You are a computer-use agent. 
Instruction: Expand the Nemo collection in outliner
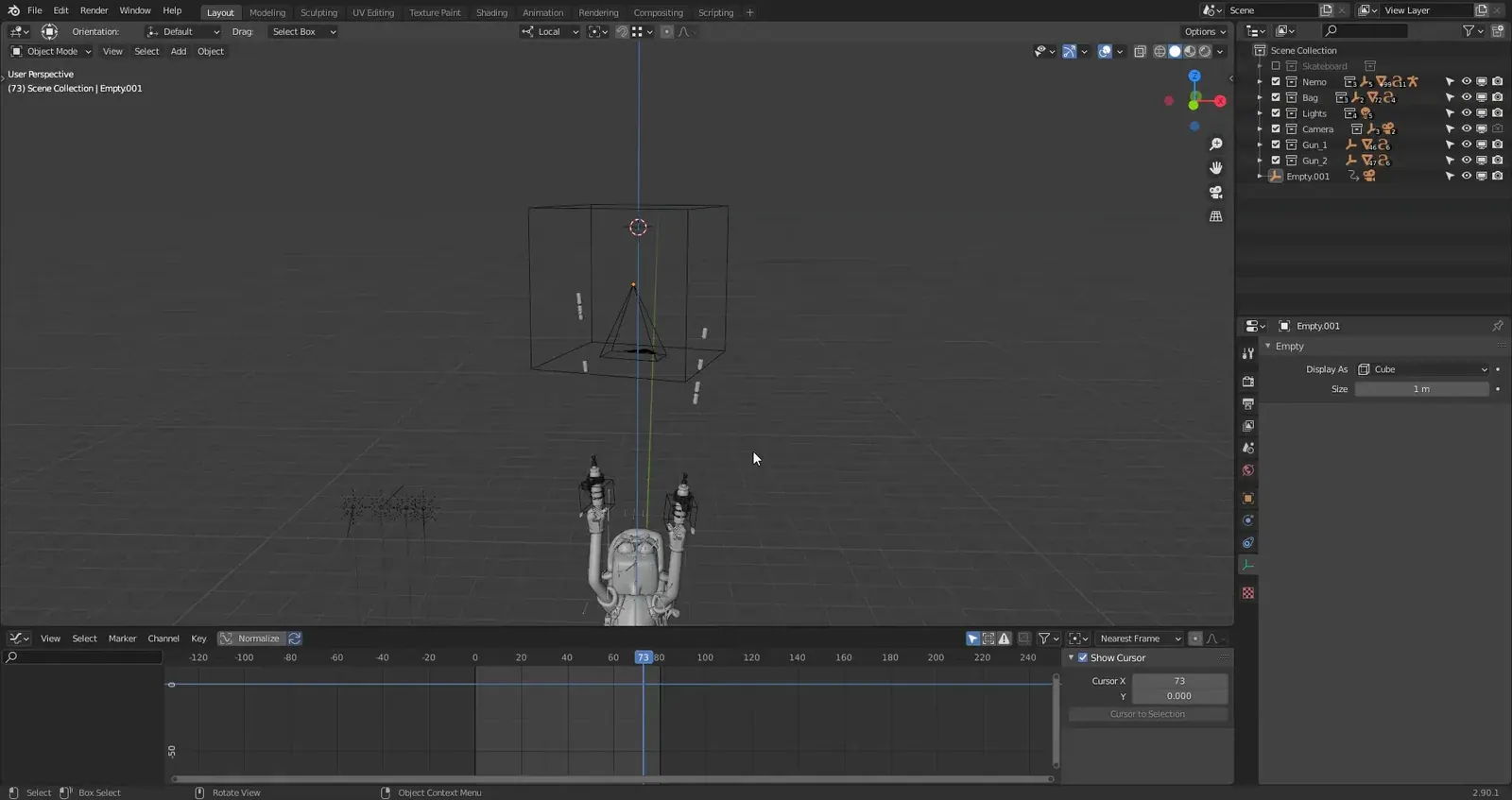pyautogui.click(x=1260, y=81)
